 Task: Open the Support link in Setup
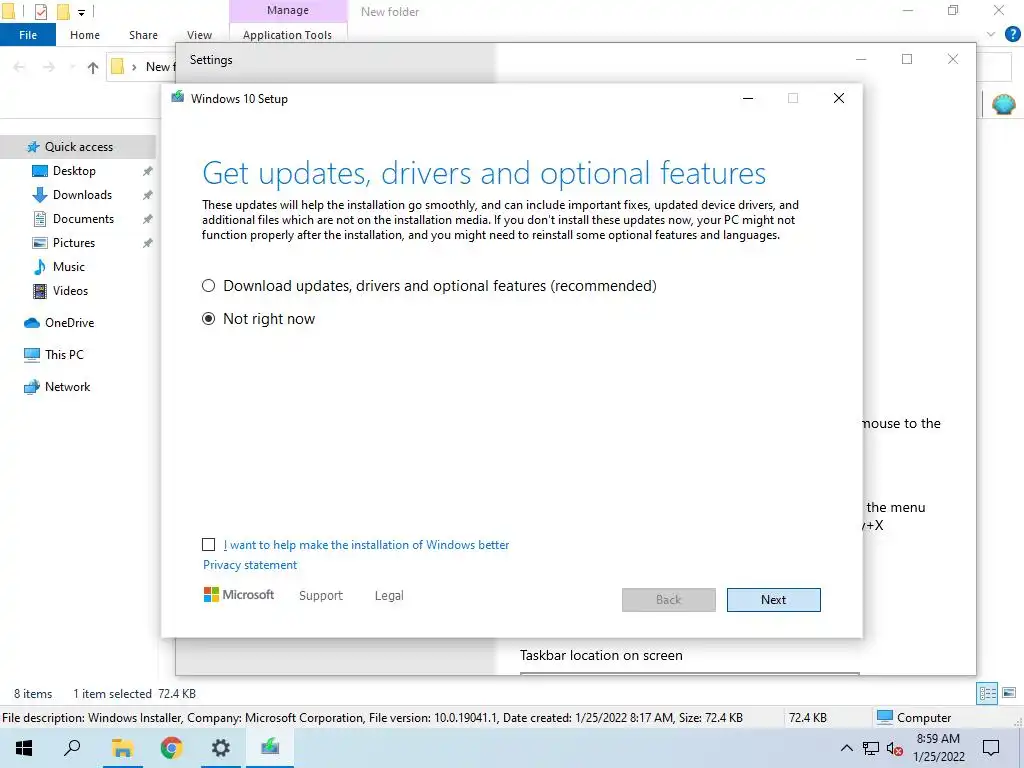coord(321,596)
